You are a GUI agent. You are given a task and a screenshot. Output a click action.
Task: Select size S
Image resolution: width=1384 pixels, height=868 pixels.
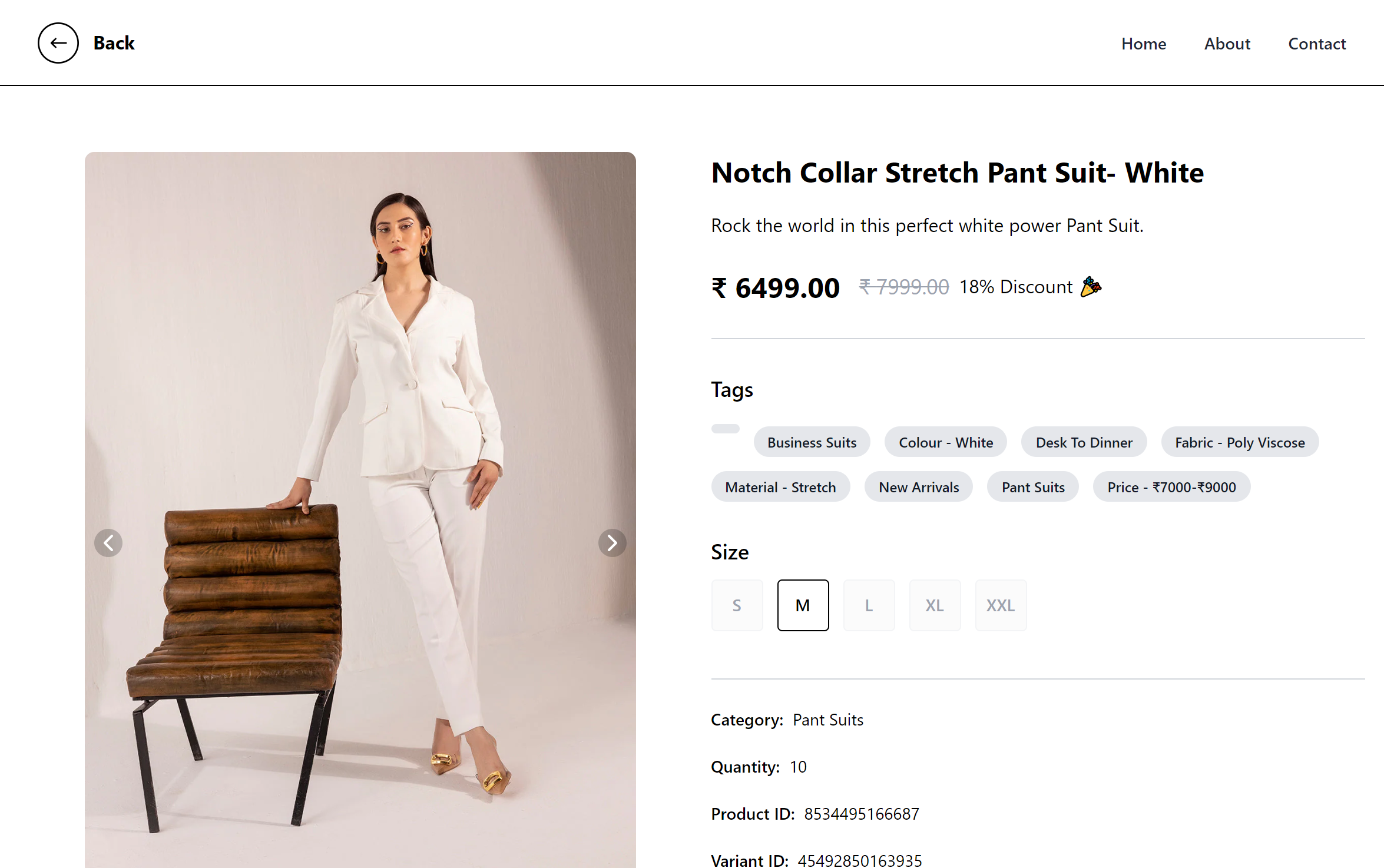[737, 605]
